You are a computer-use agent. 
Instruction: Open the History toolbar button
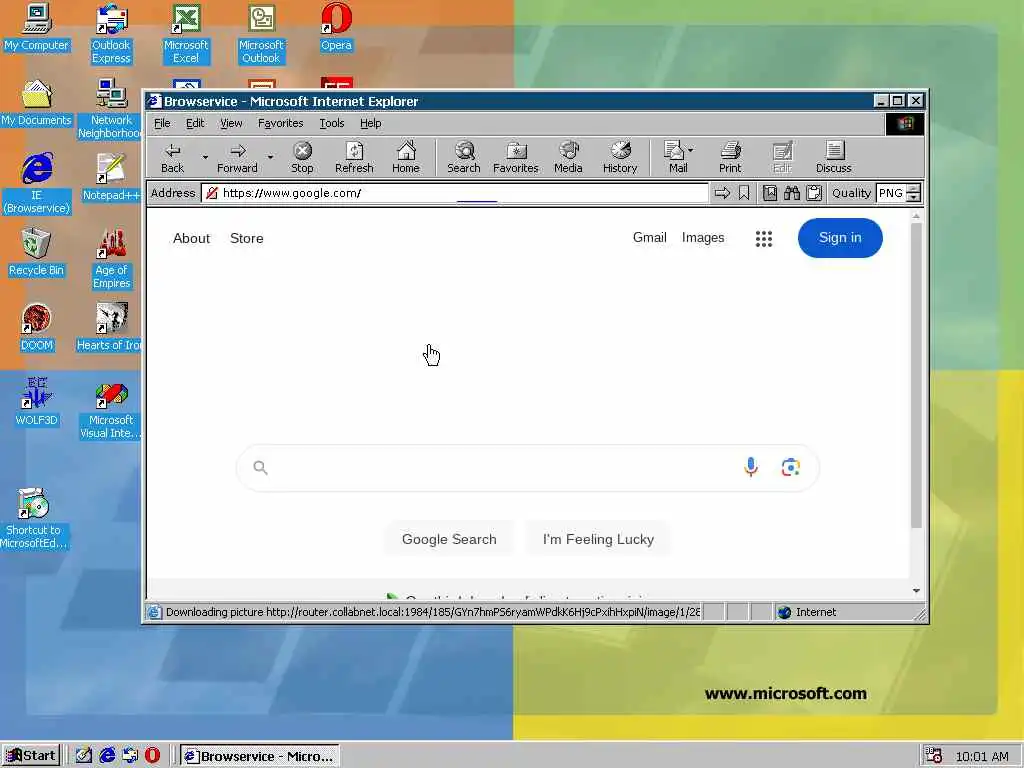(x=620, y=157)
